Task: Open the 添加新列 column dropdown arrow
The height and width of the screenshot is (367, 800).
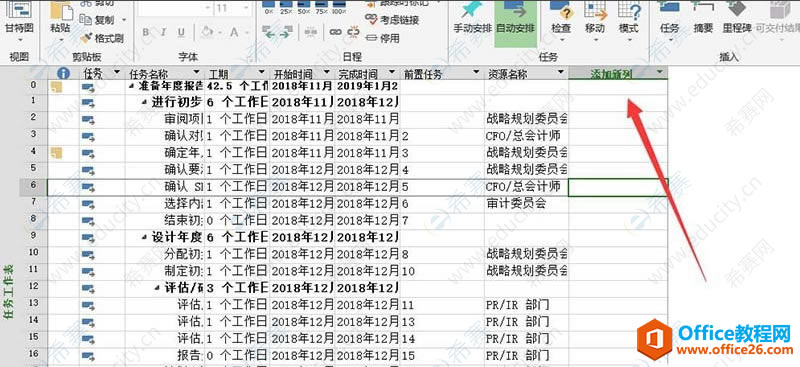Action: (660, 73)
